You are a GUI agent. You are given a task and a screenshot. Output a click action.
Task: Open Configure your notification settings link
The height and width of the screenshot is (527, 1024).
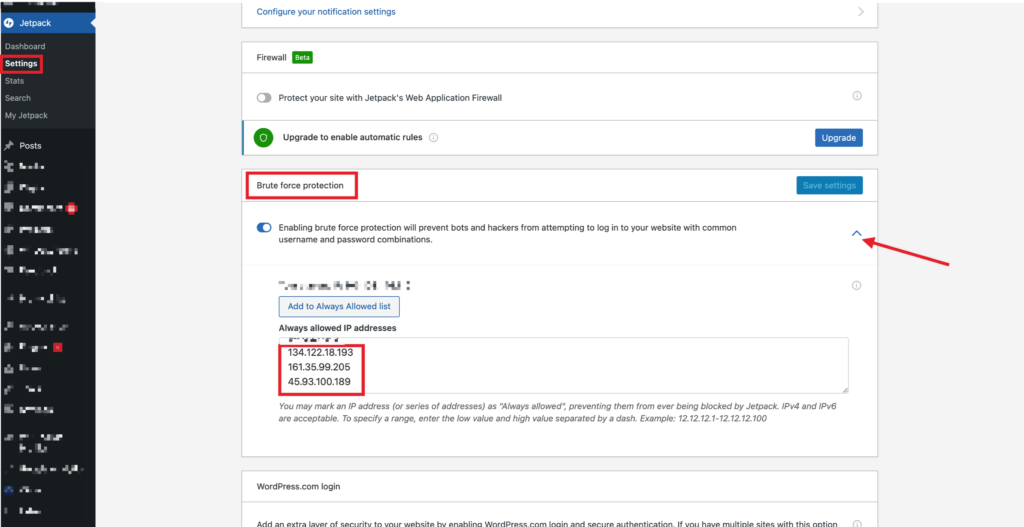(326, 12)
